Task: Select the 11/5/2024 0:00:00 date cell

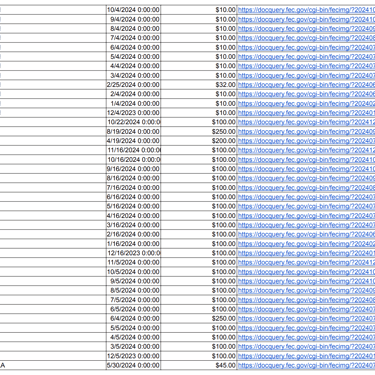Action: point(133,262)
